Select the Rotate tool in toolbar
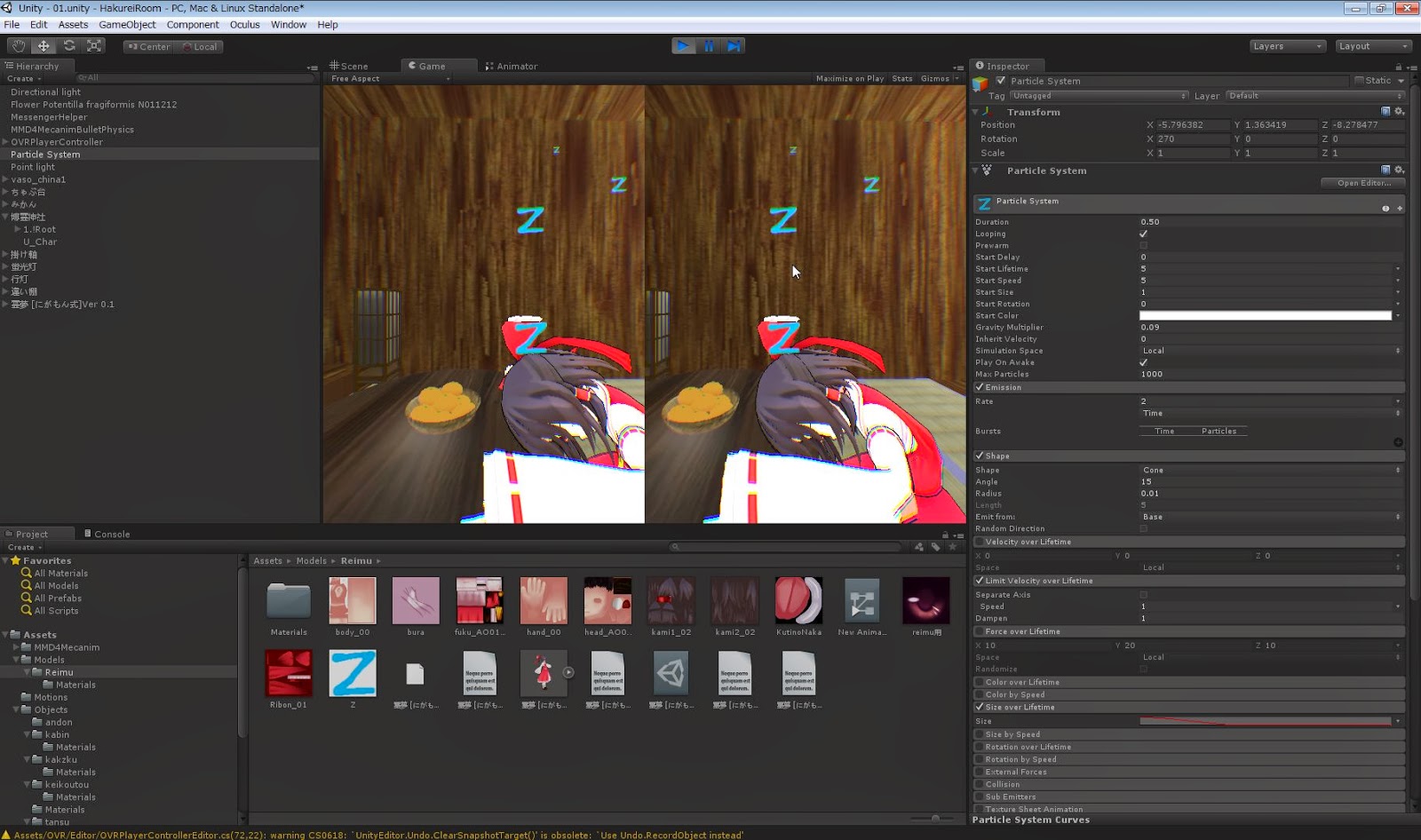This screenshot has width=1421, height=840. click(x=68, y=46)
